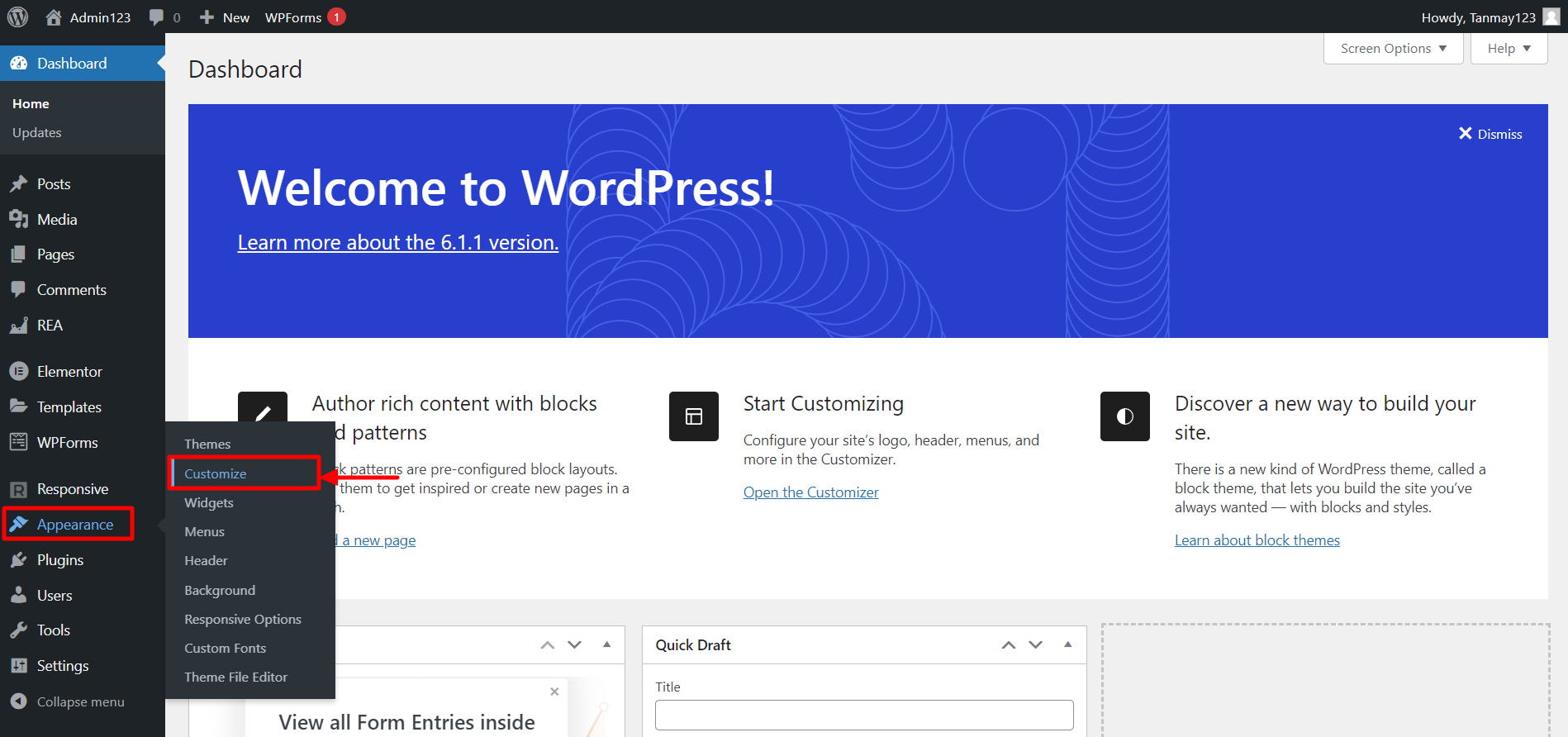This screenshot has height=737, width=1568.
Task: Click the REA chart icon
Action: tap(19, 326)
